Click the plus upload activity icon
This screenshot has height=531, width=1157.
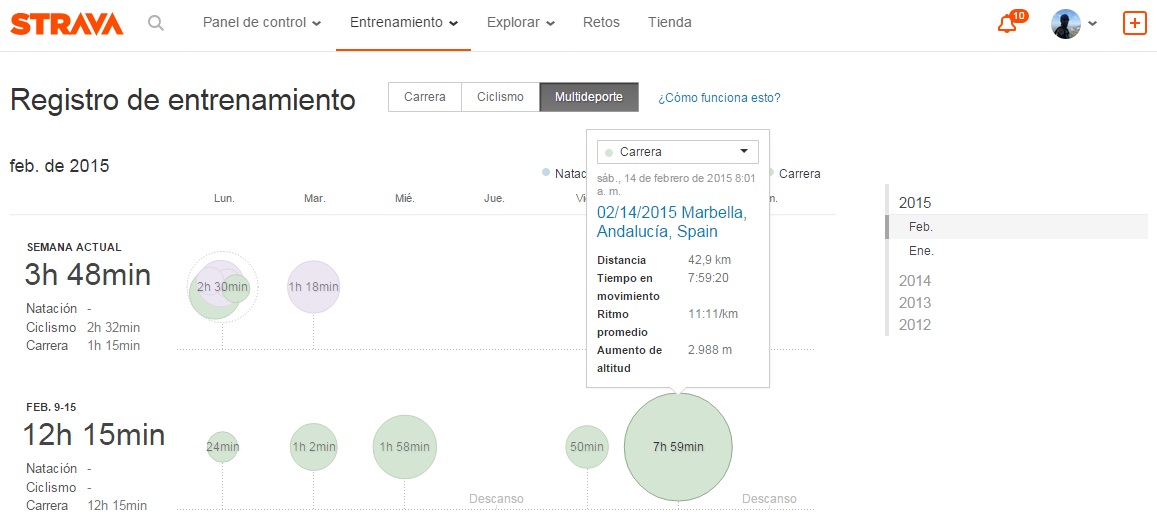point(1134,24)
